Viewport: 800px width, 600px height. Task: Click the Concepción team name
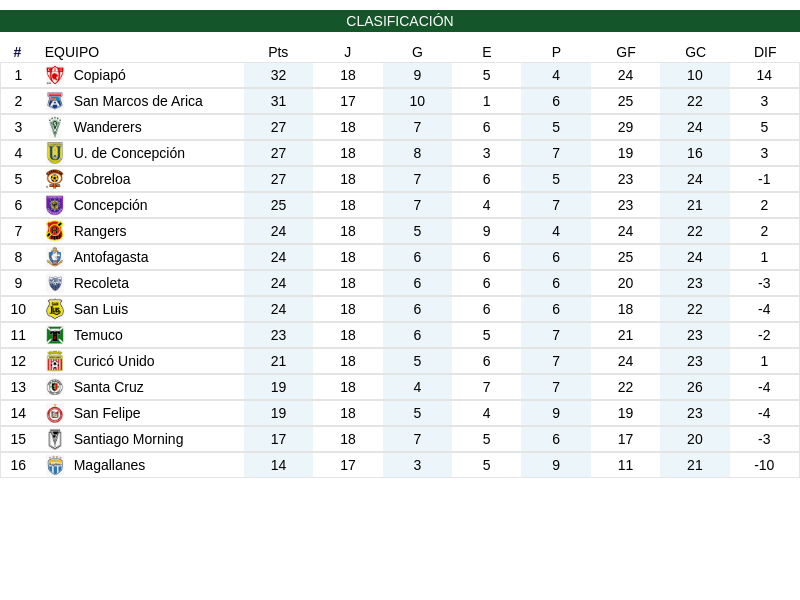click(x=110, y=205)
